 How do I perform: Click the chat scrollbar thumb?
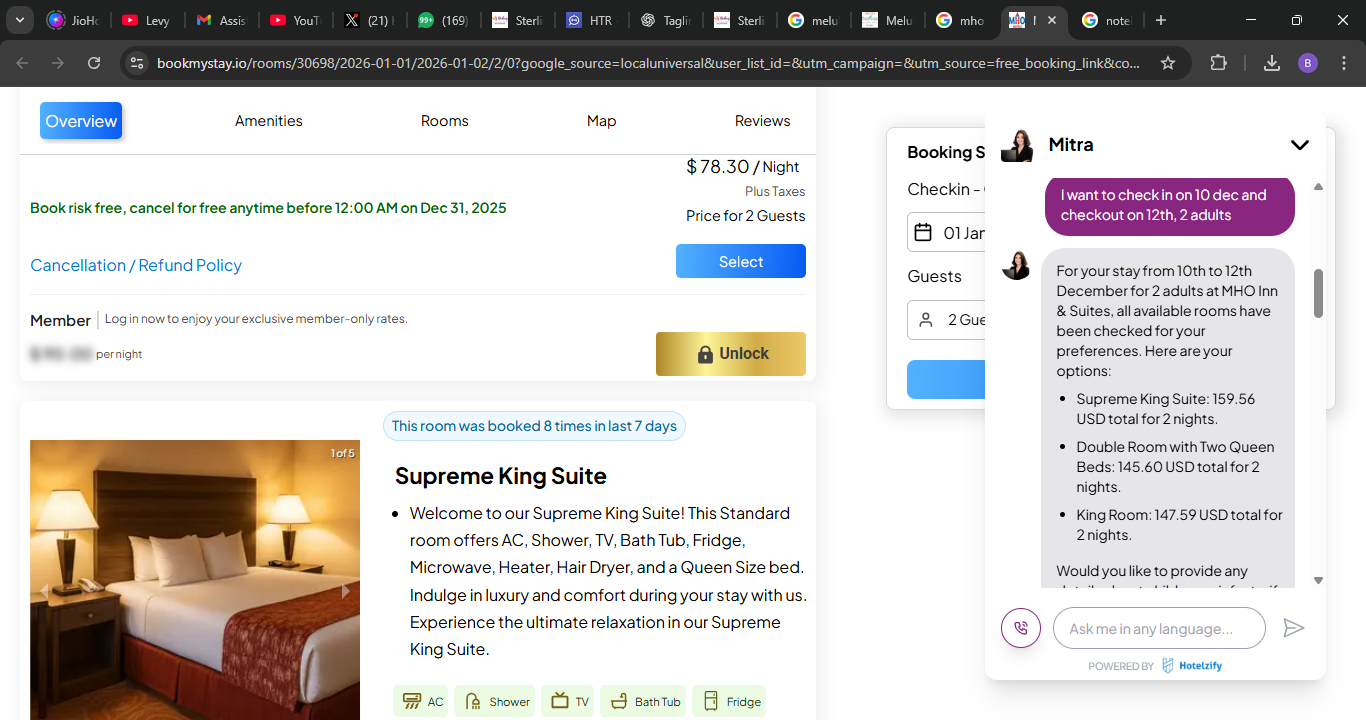1318,293
